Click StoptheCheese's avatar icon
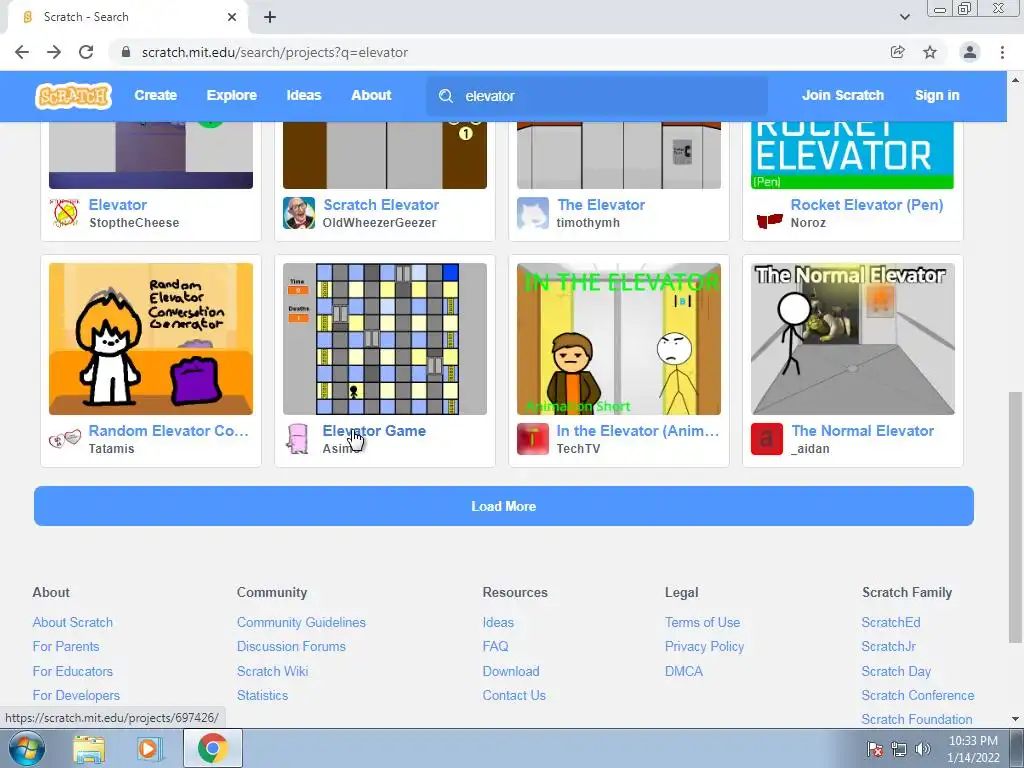 (65, 213)
